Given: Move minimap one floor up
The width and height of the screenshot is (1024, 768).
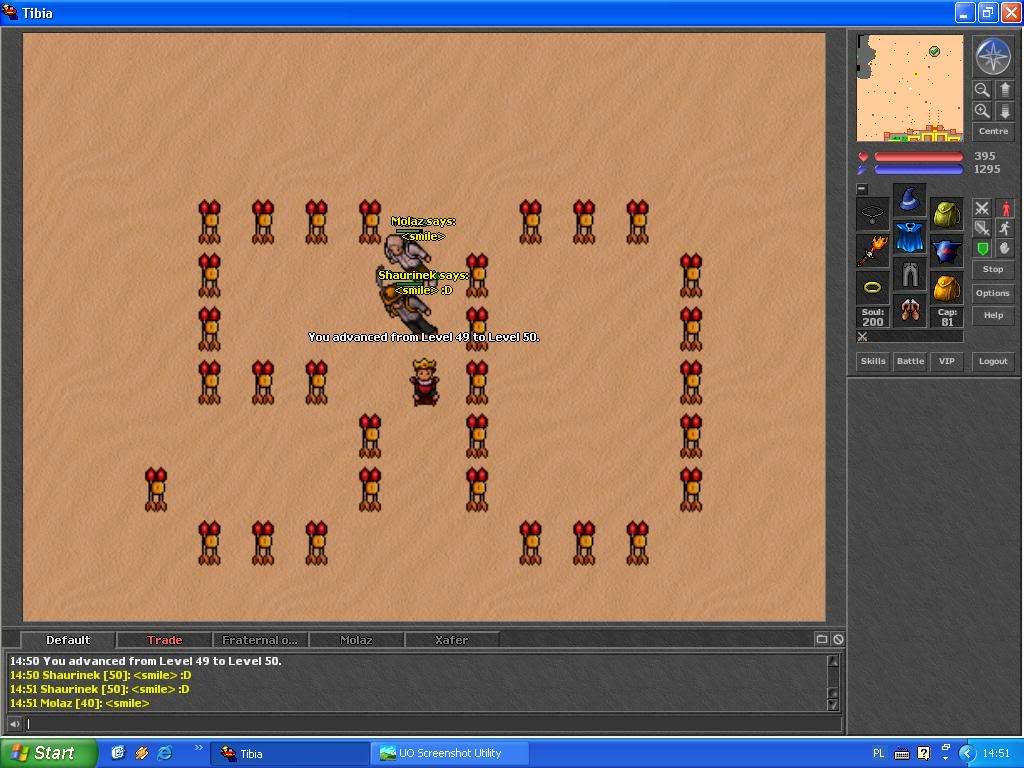Looking at the screenshot, I should point(1005,89).
